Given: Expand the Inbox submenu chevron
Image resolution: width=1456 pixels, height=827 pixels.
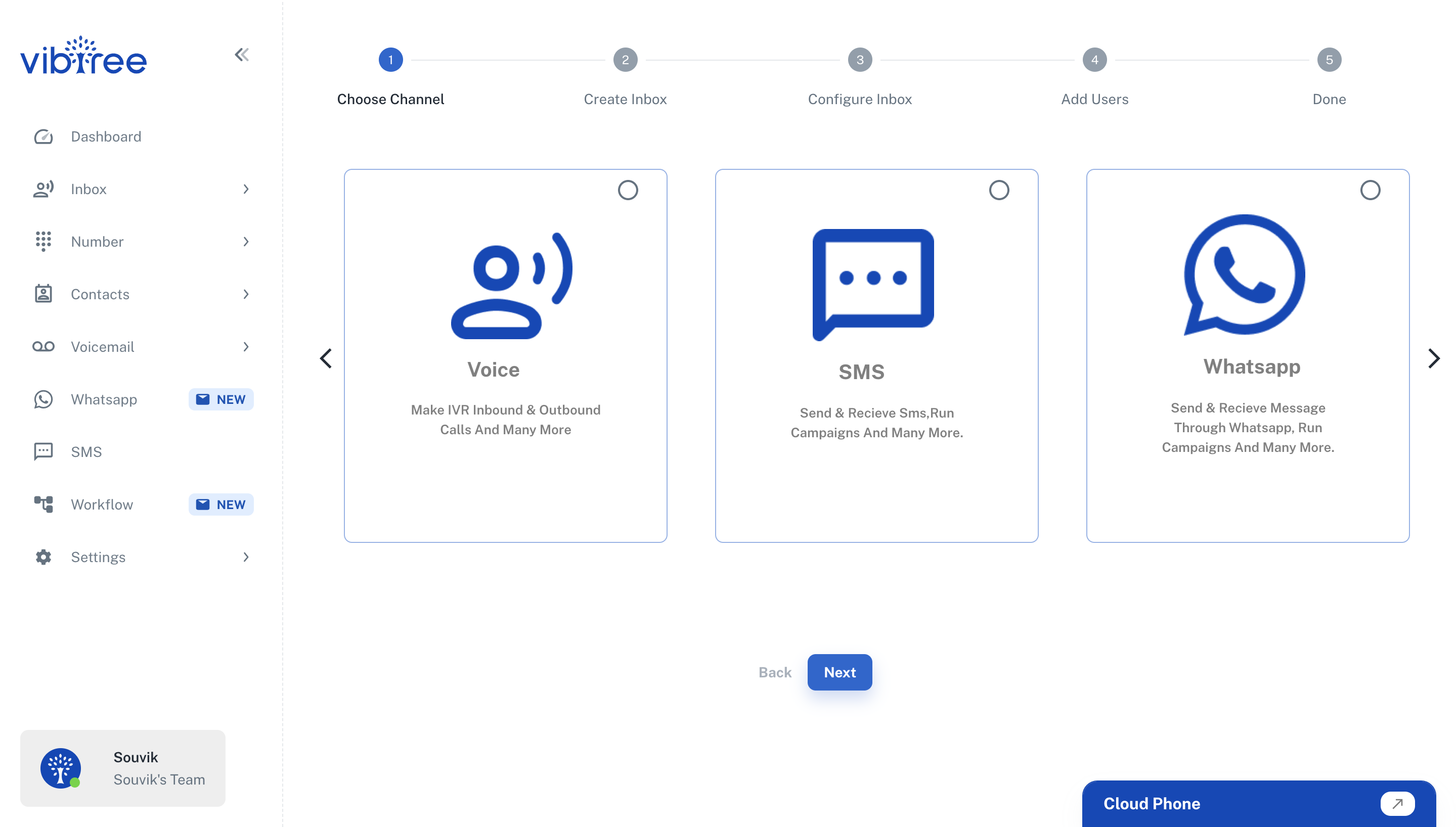Looking at the screenshot, I should pos(246,189).
